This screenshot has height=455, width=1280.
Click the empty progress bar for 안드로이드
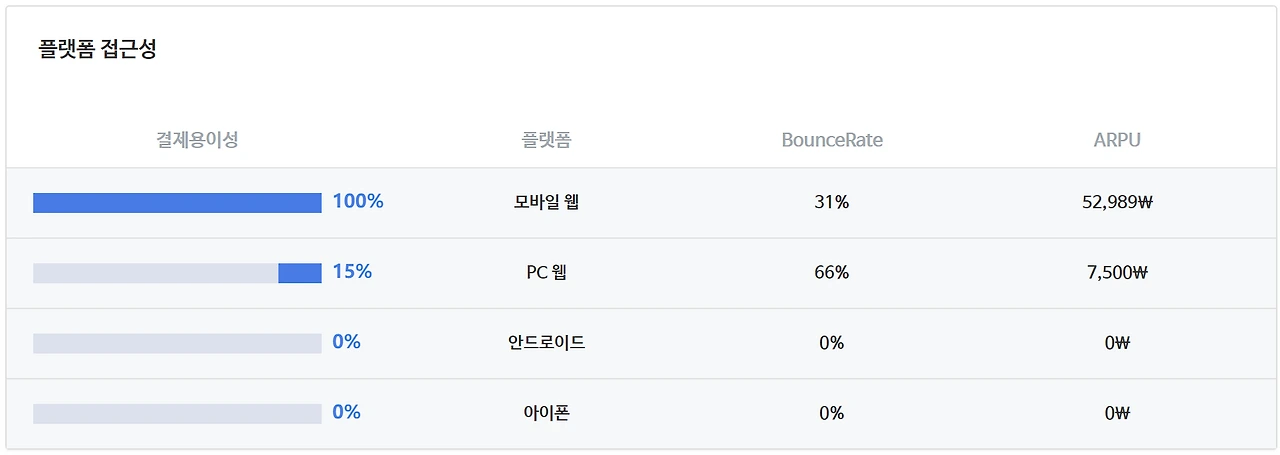click(177, 343)
